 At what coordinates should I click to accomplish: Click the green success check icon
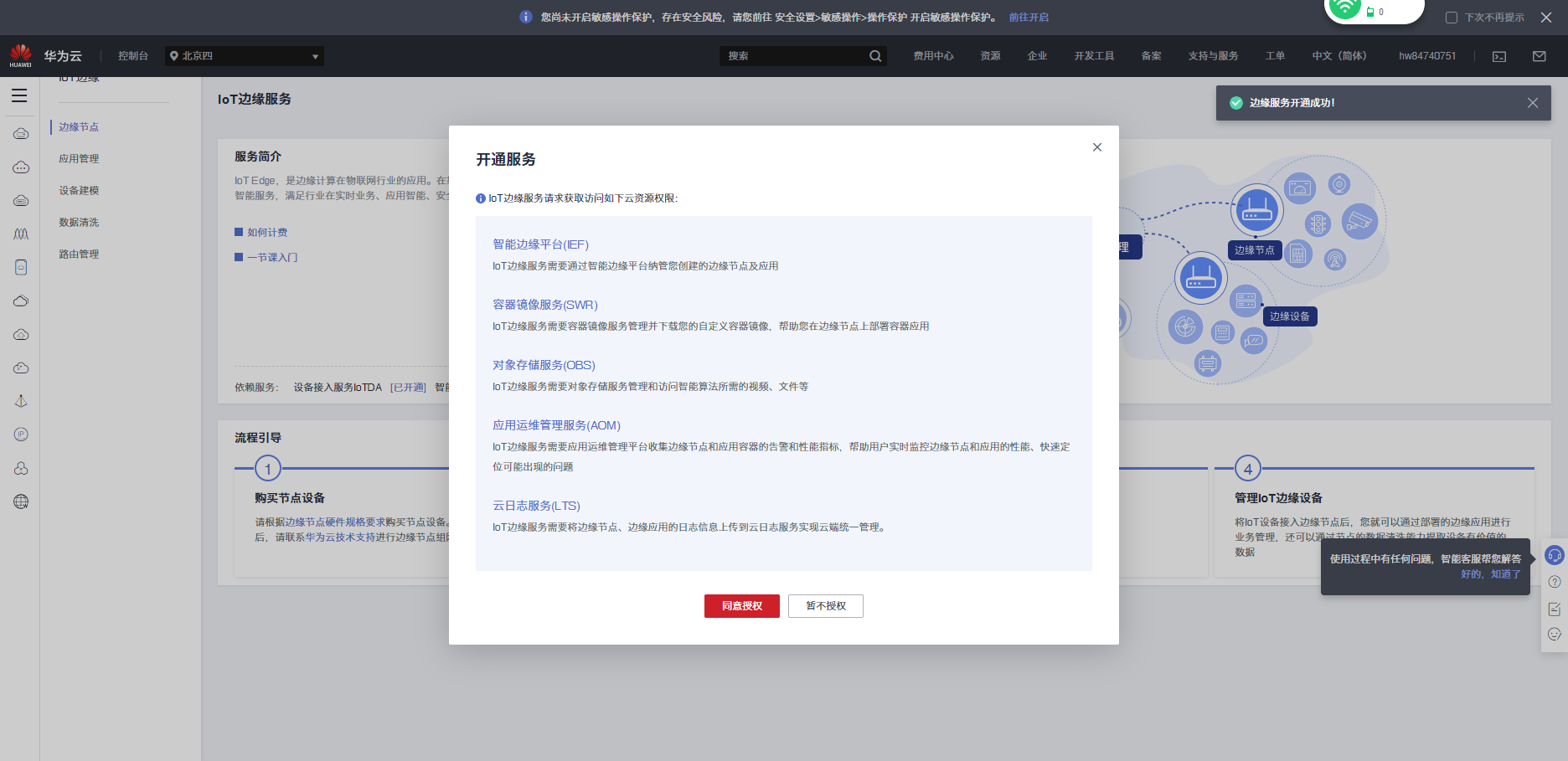1236,103
